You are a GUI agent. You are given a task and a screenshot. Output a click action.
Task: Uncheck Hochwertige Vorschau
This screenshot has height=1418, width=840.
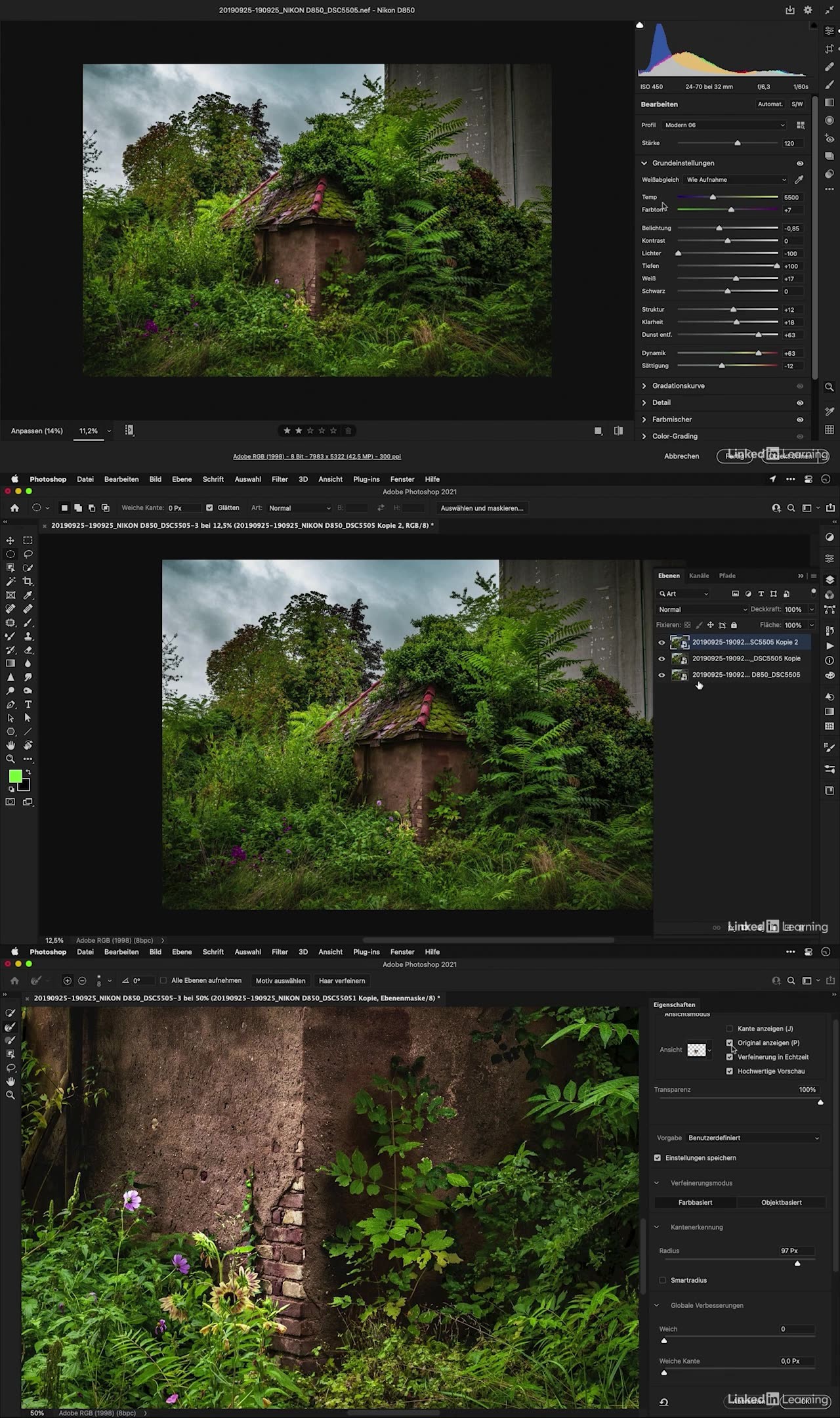pos(729,1071)
